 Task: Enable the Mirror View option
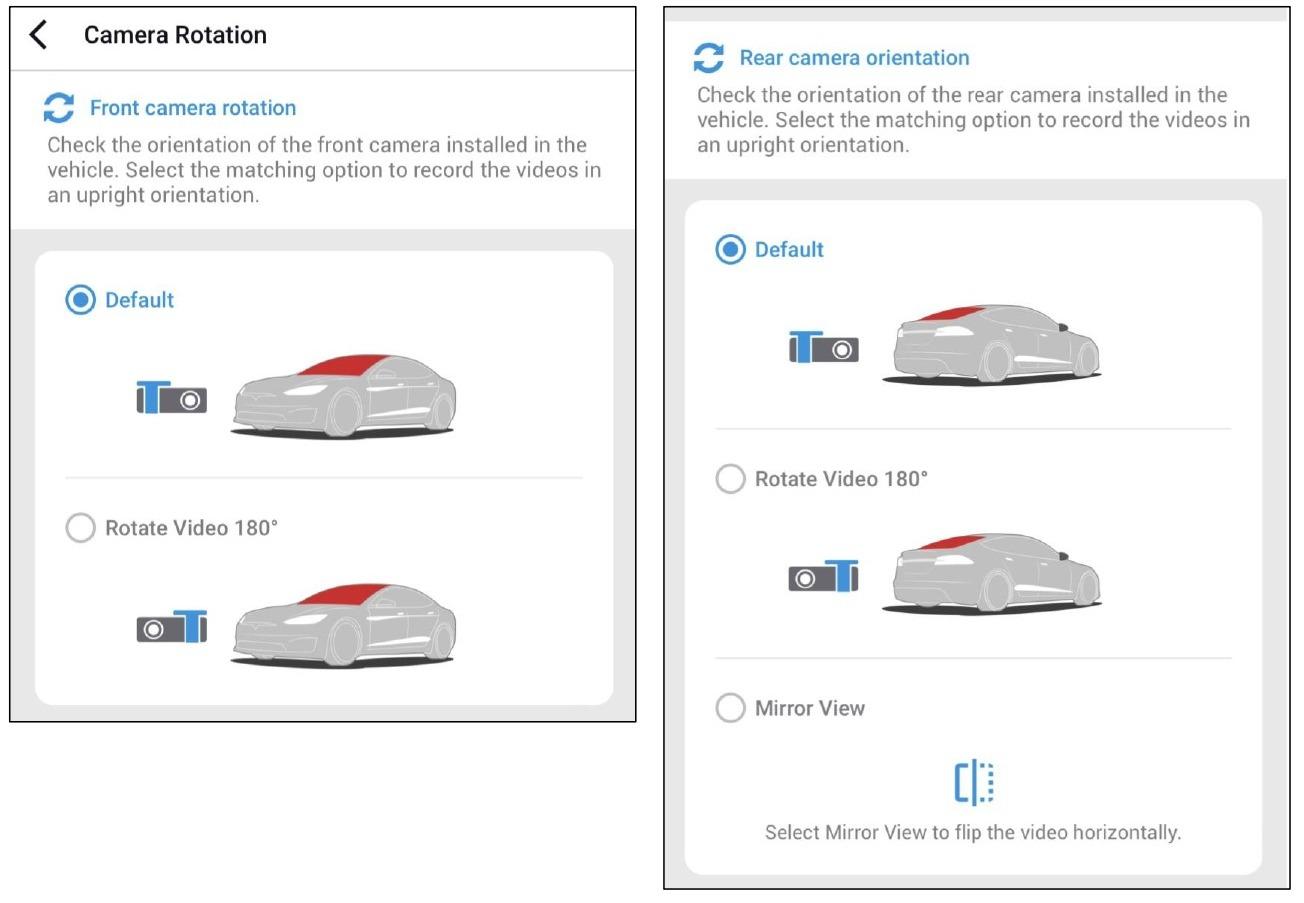(731, 708)
